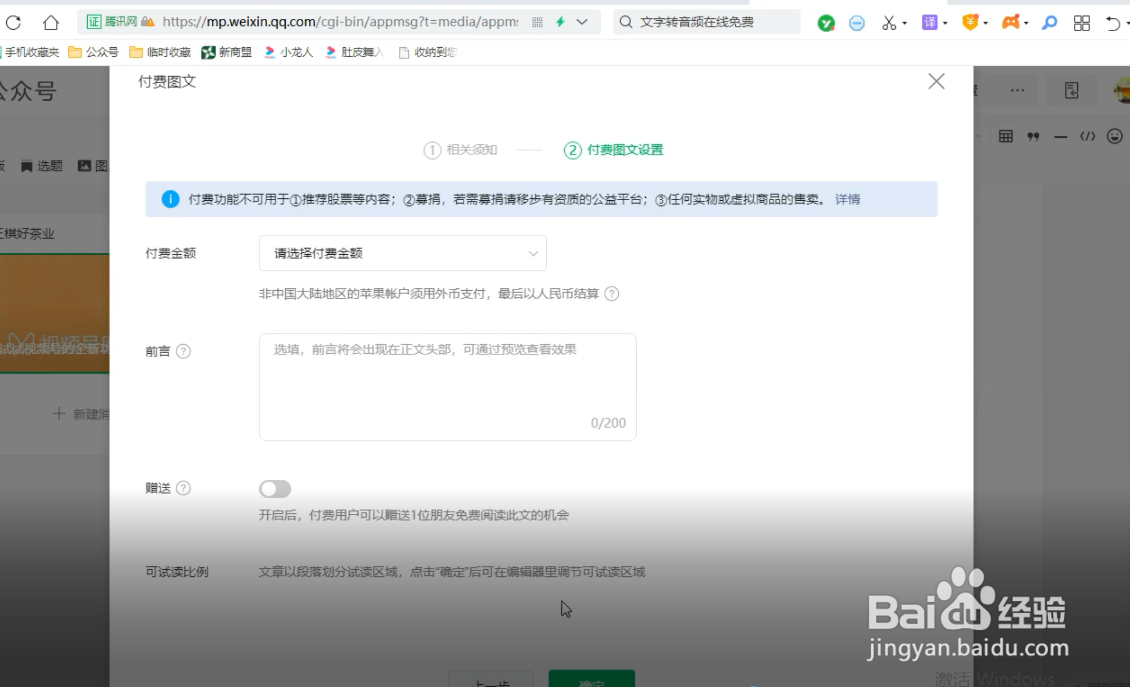1130x687 pixels.
Task: Click the blockquote icon in the editor toolbar
Action: (x=1033, y=135)
